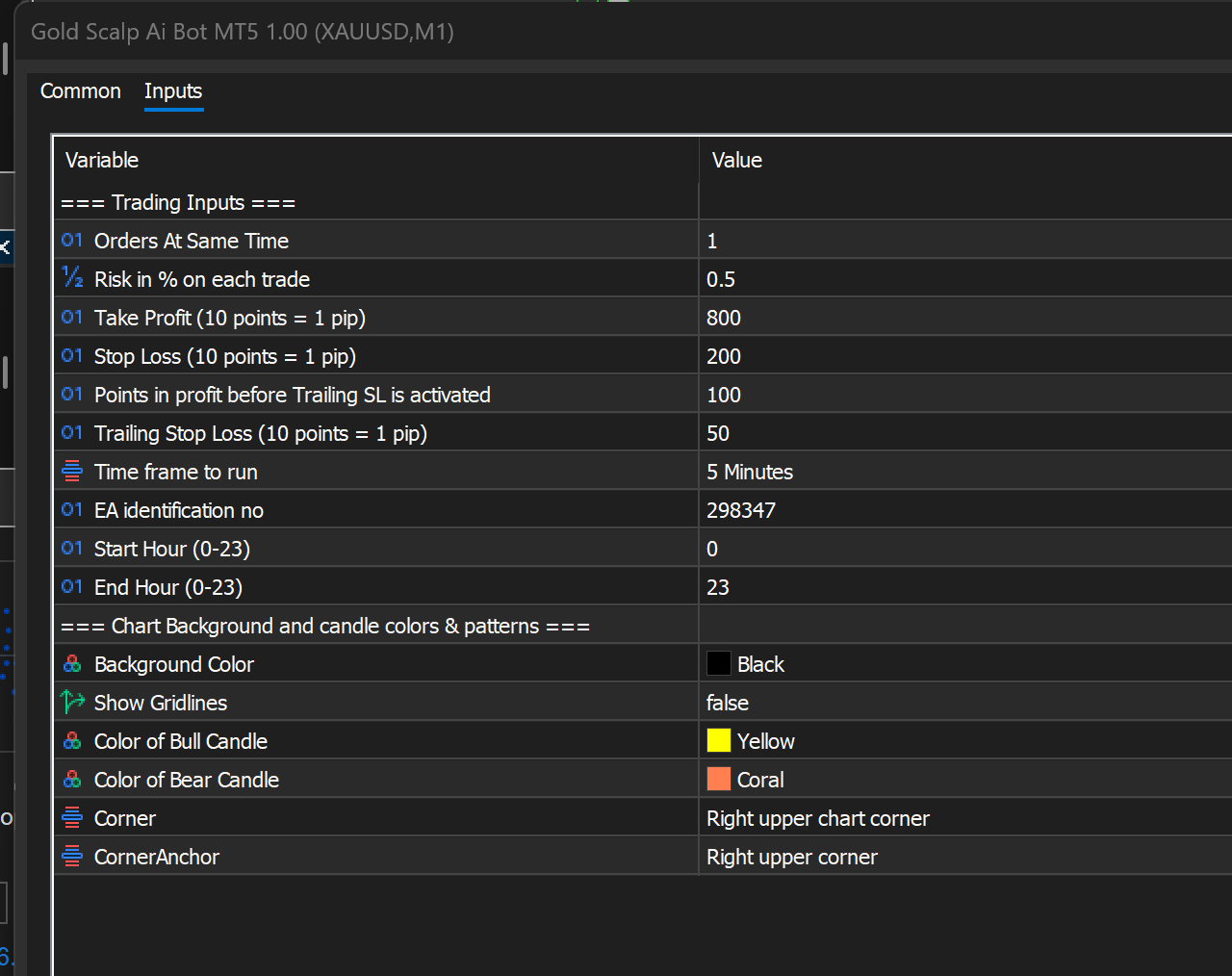Click integer icon beside Stop Loss row
1232x976 pixels.
(72, 356)
